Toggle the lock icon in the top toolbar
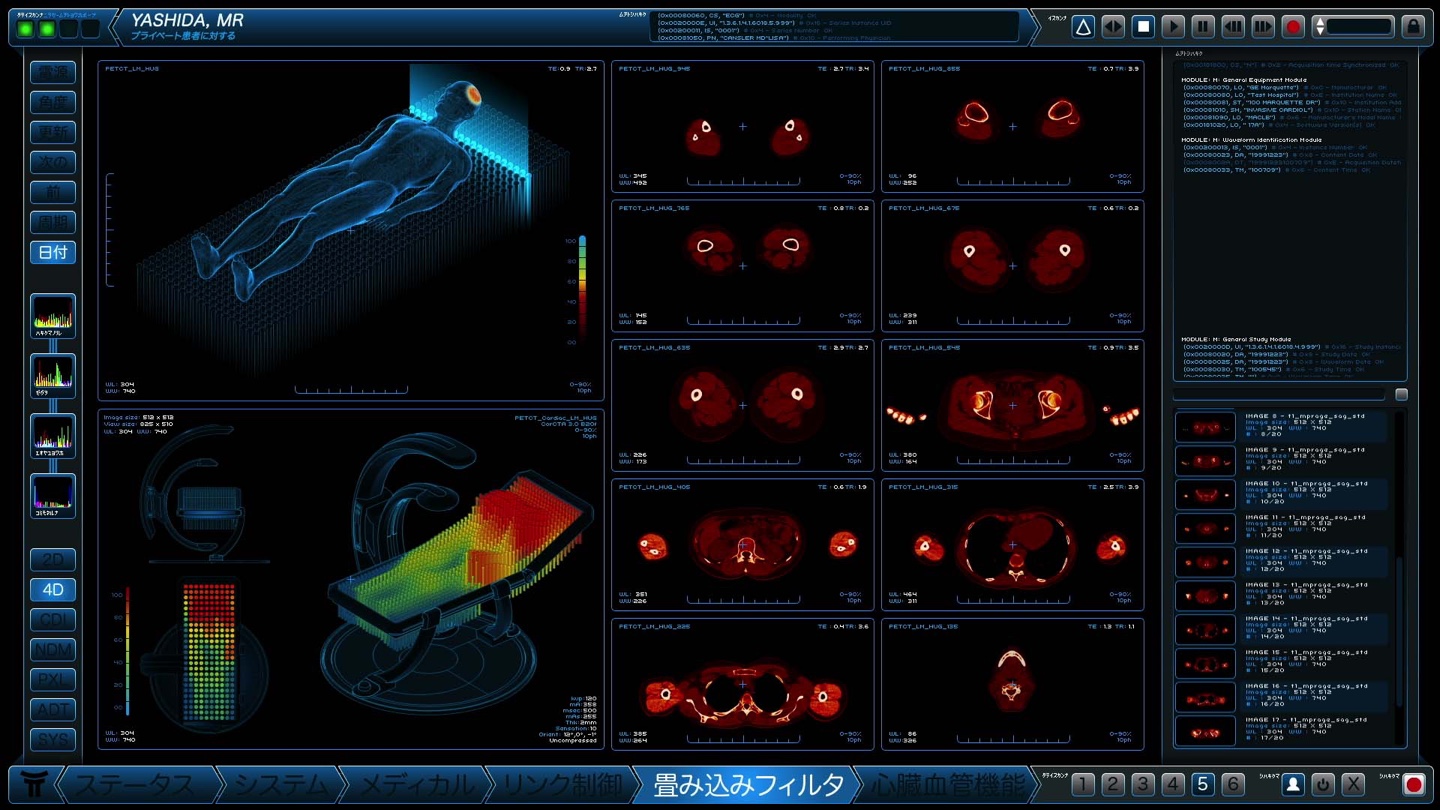The height and width of the screenshot is (810, 1440). tap(1413, 26)
